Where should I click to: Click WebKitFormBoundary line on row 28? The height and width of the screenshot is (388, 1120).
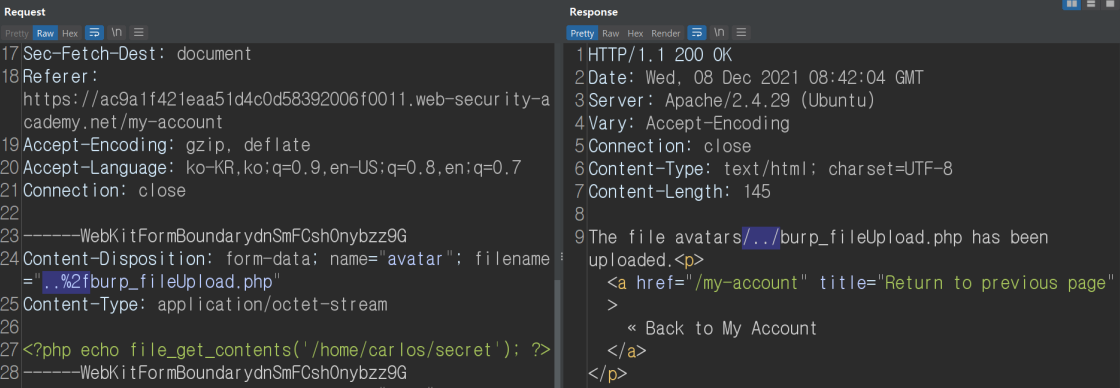point(215,373)
